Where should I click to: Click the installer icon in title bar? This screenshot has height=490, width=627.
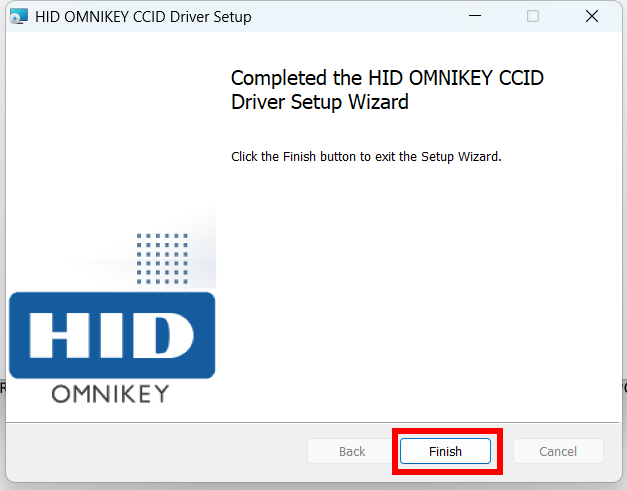click(19, 16)
